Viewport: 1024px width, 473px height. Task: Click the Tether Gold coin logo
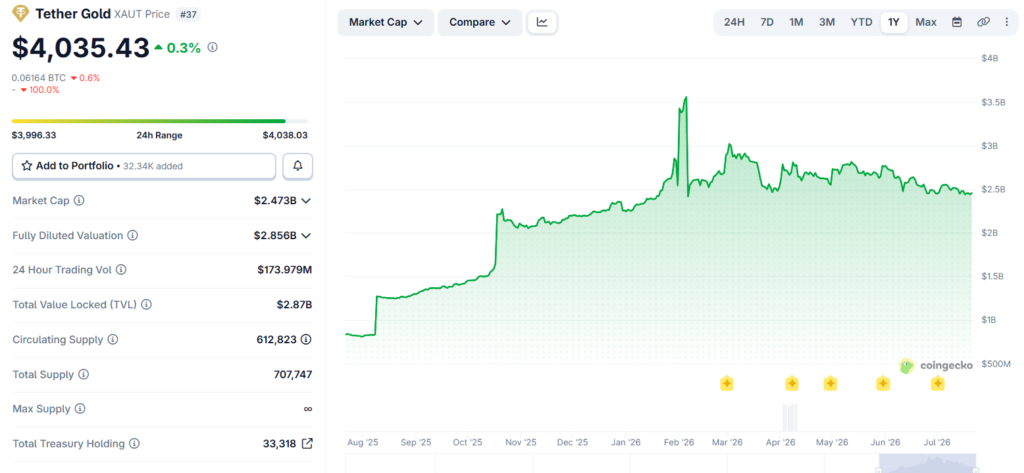tap(22, 14)
